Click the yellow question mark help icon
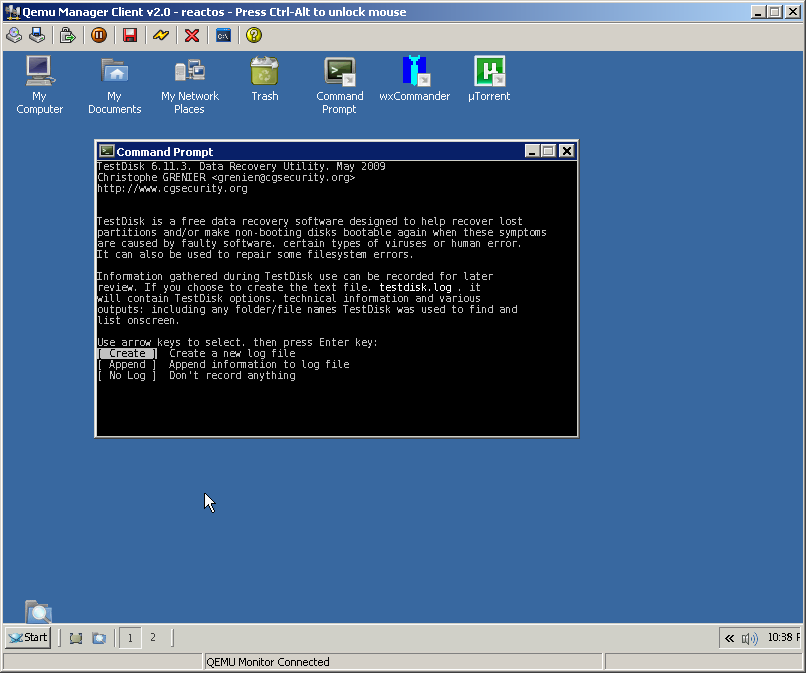Viewport: 806px width, 673px height. click(254, 35)
